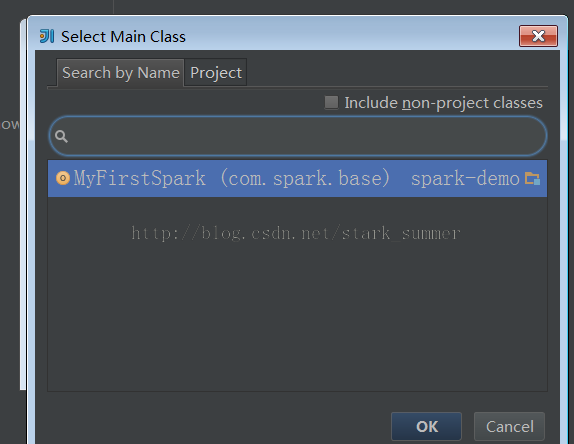574x444 pixels.
Task: Close the Select Main Class dialog
Action: tap(538, 36)
